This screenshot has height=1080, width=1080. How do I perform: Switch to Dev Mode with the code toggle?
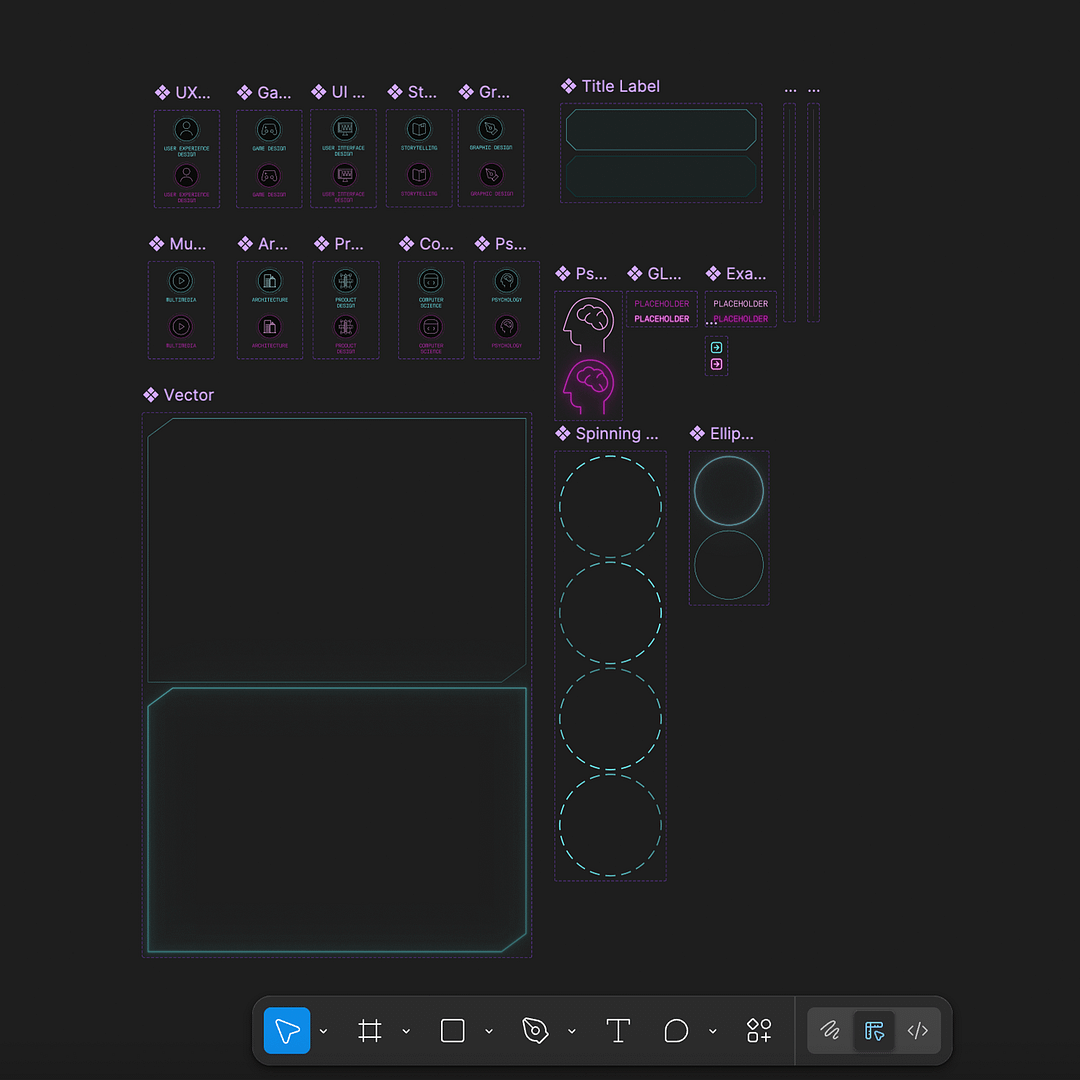(x=918, y=1030)
